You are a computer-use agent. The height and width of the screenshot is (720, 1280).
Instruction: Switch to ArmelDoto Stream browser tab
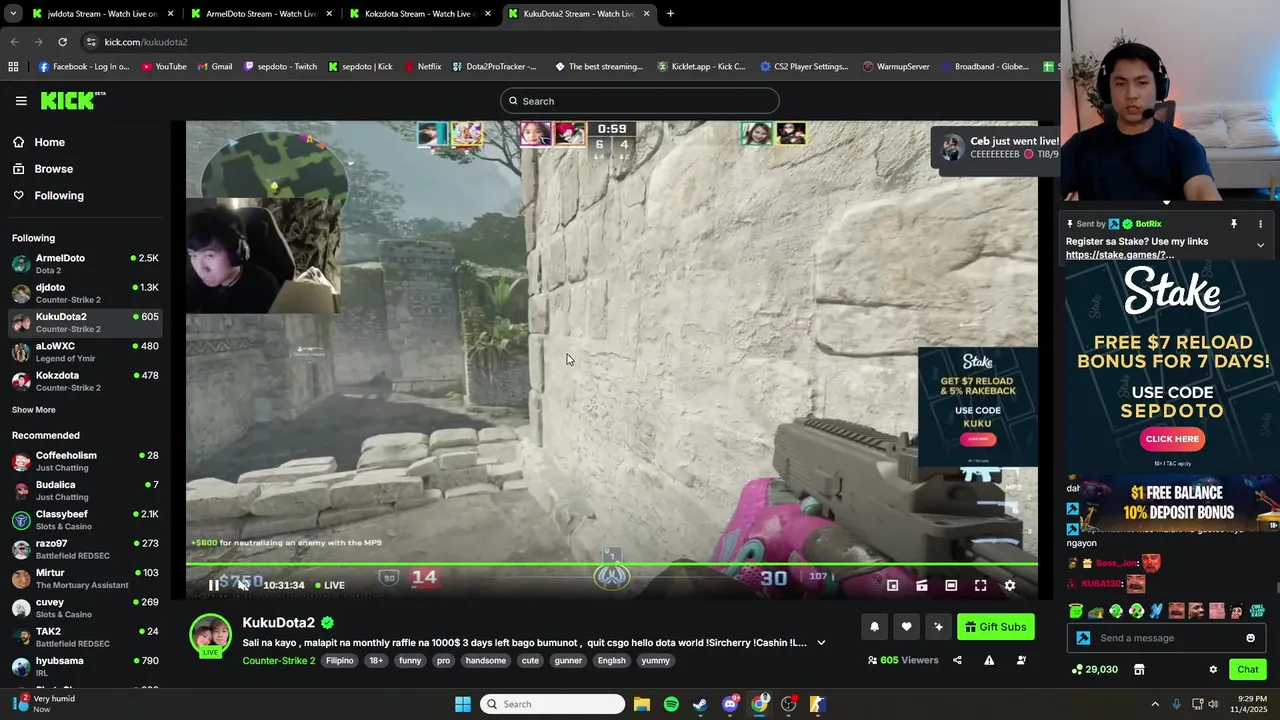click(x=260, y=14)
